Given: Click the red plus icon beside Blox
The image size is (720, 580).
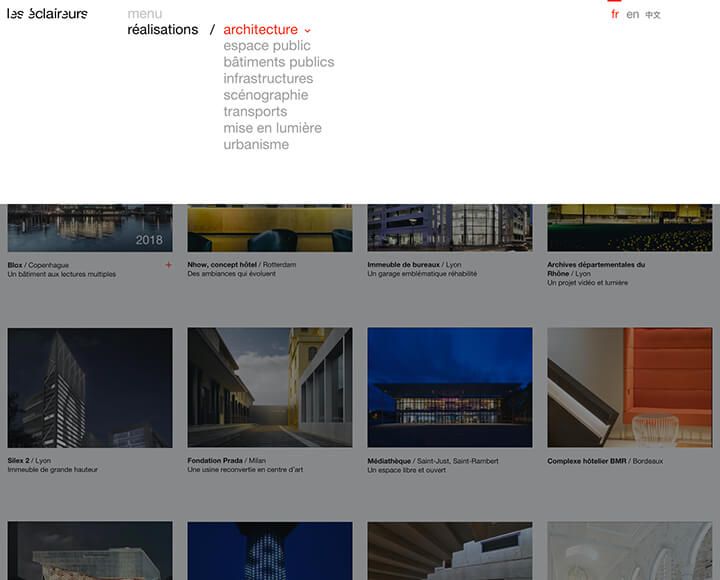Looking at the screenshot, I should click(x=168, y=265).
